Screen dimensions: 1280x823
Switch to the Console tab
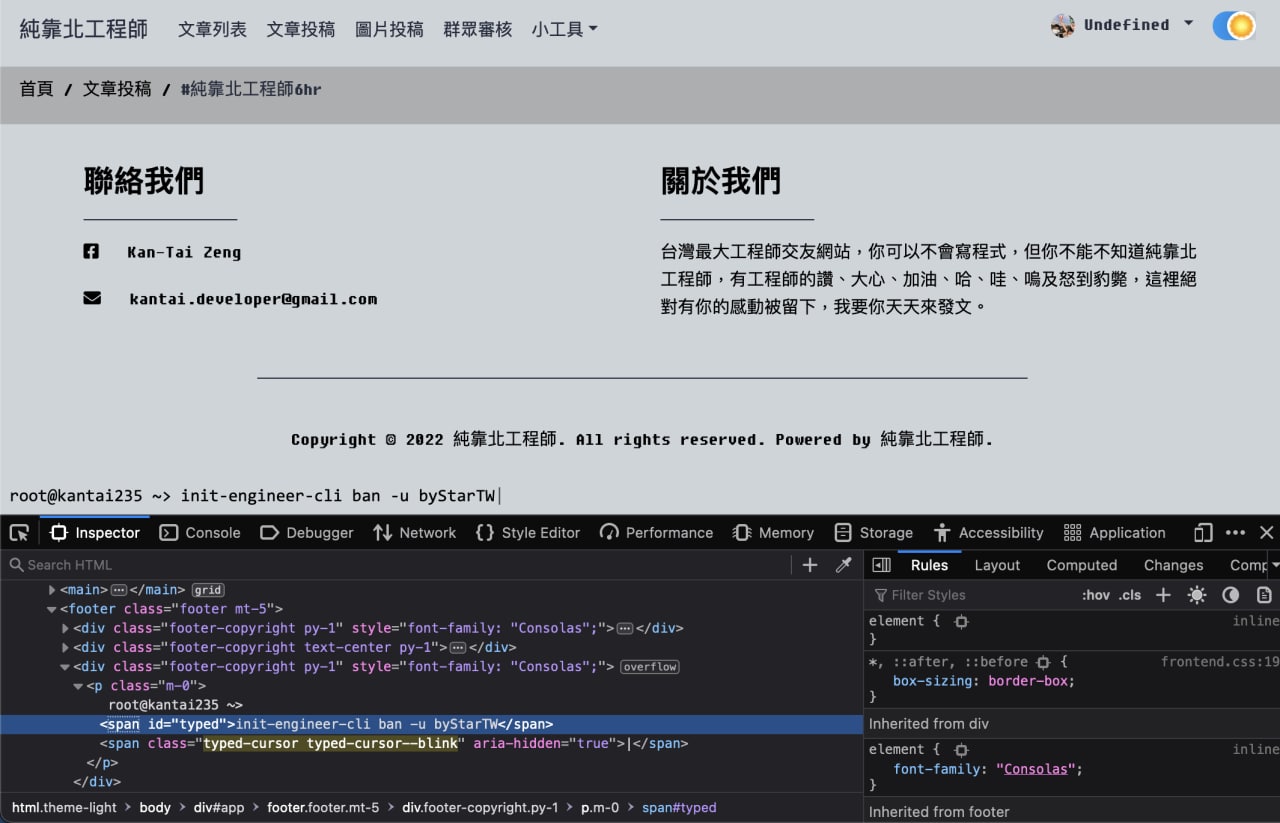(200, 533)
